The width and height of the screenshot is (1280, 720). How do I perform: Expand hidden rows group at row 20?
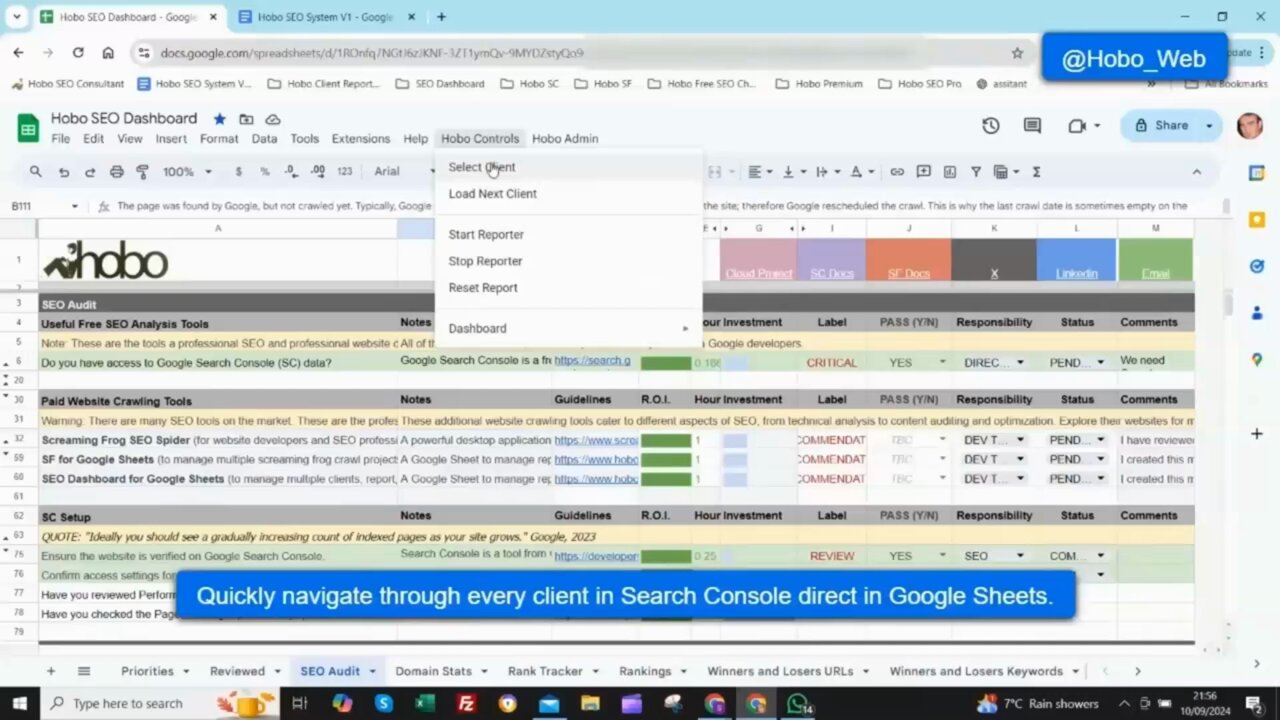point(8,380)
